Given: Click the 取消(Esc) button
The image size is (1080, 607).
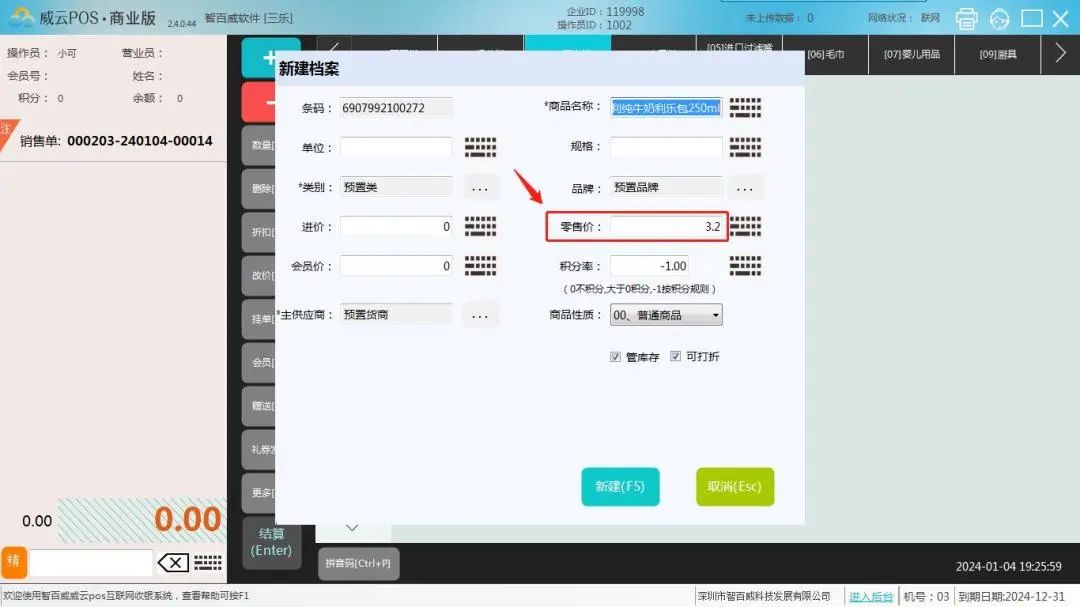Looking at the screenshot, I should (734, 487).
